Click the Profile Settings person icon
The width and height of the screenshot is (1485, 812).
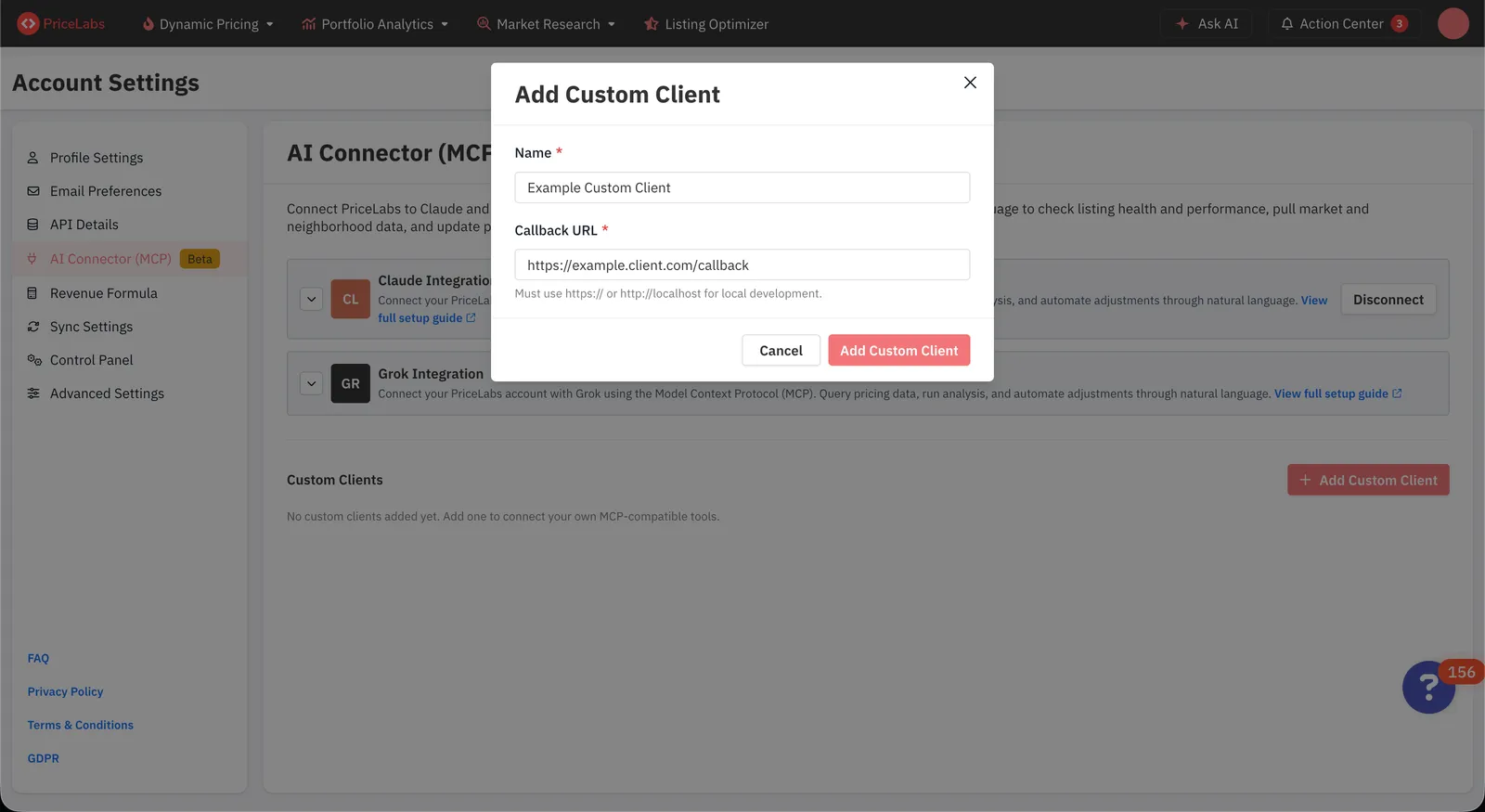click(x=33, y=158)
